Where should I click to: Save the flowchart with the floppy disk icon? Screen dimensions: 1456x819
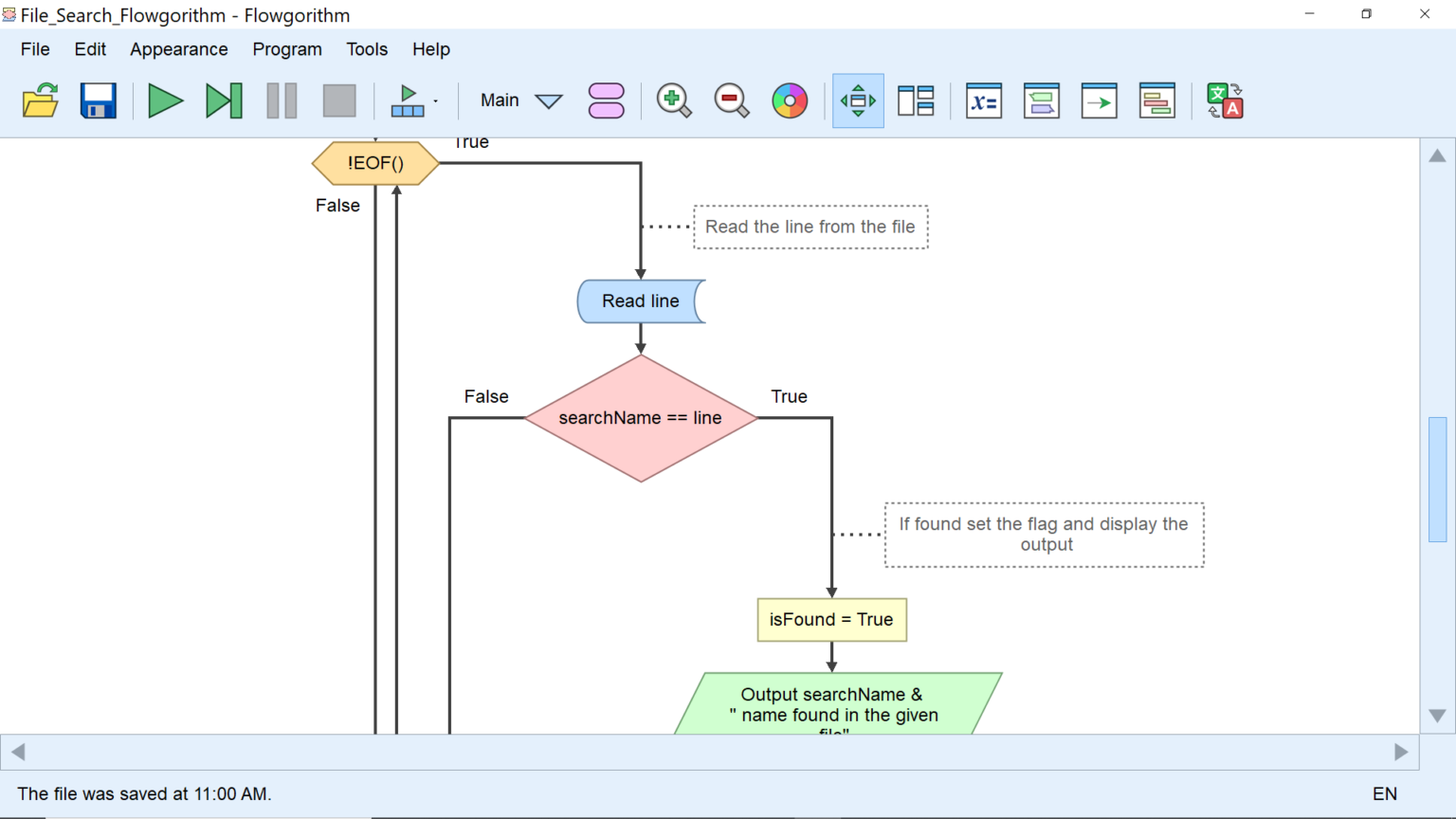pyautogui.click(x=98, y=100)
